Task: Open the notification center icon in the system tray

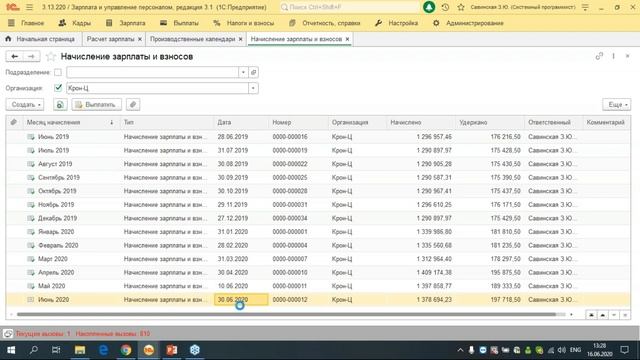Action: point(624,350)
